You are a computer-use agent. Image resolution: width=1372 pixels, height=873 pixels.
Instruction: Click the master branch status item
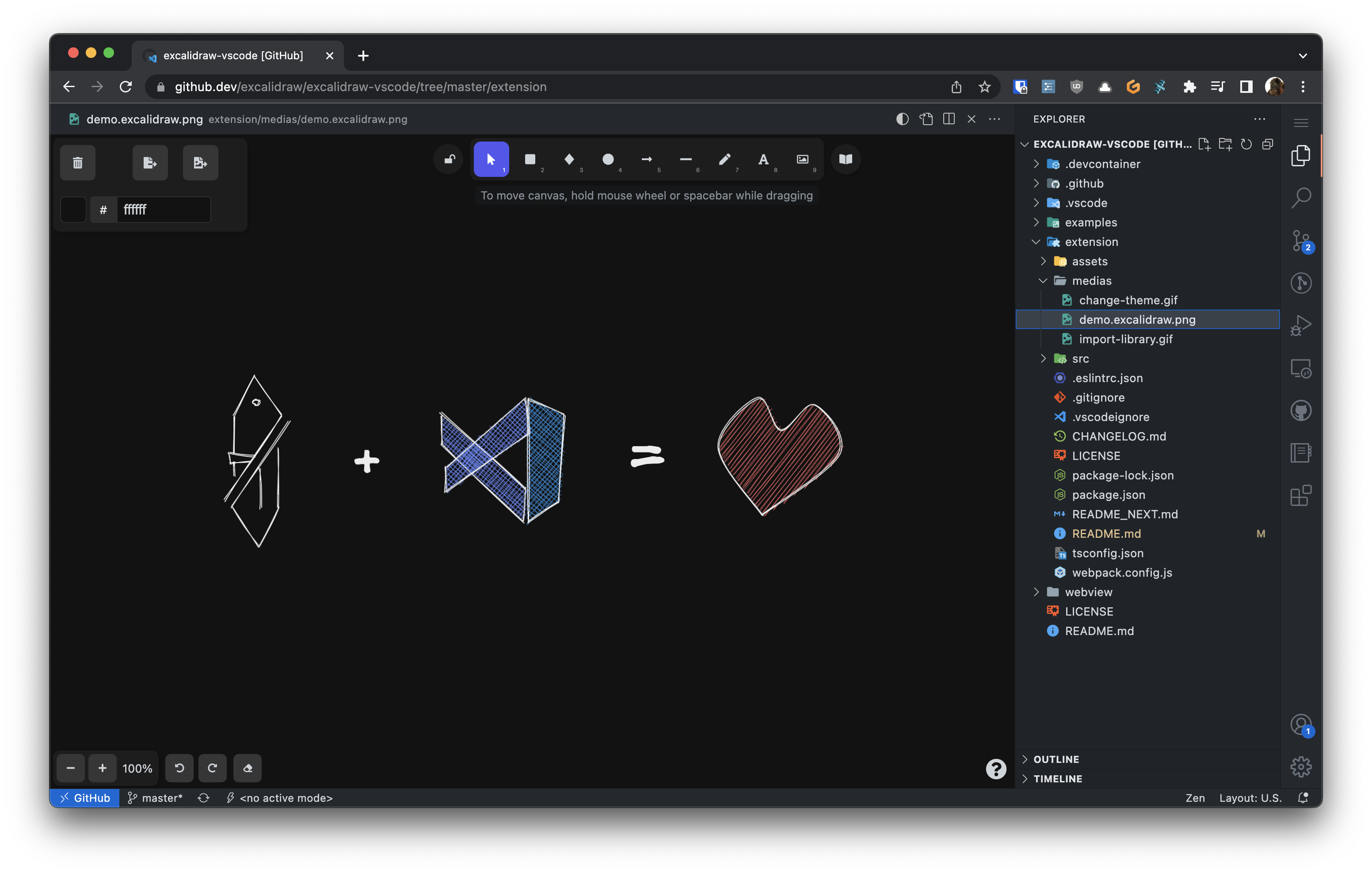pos(155,798)
